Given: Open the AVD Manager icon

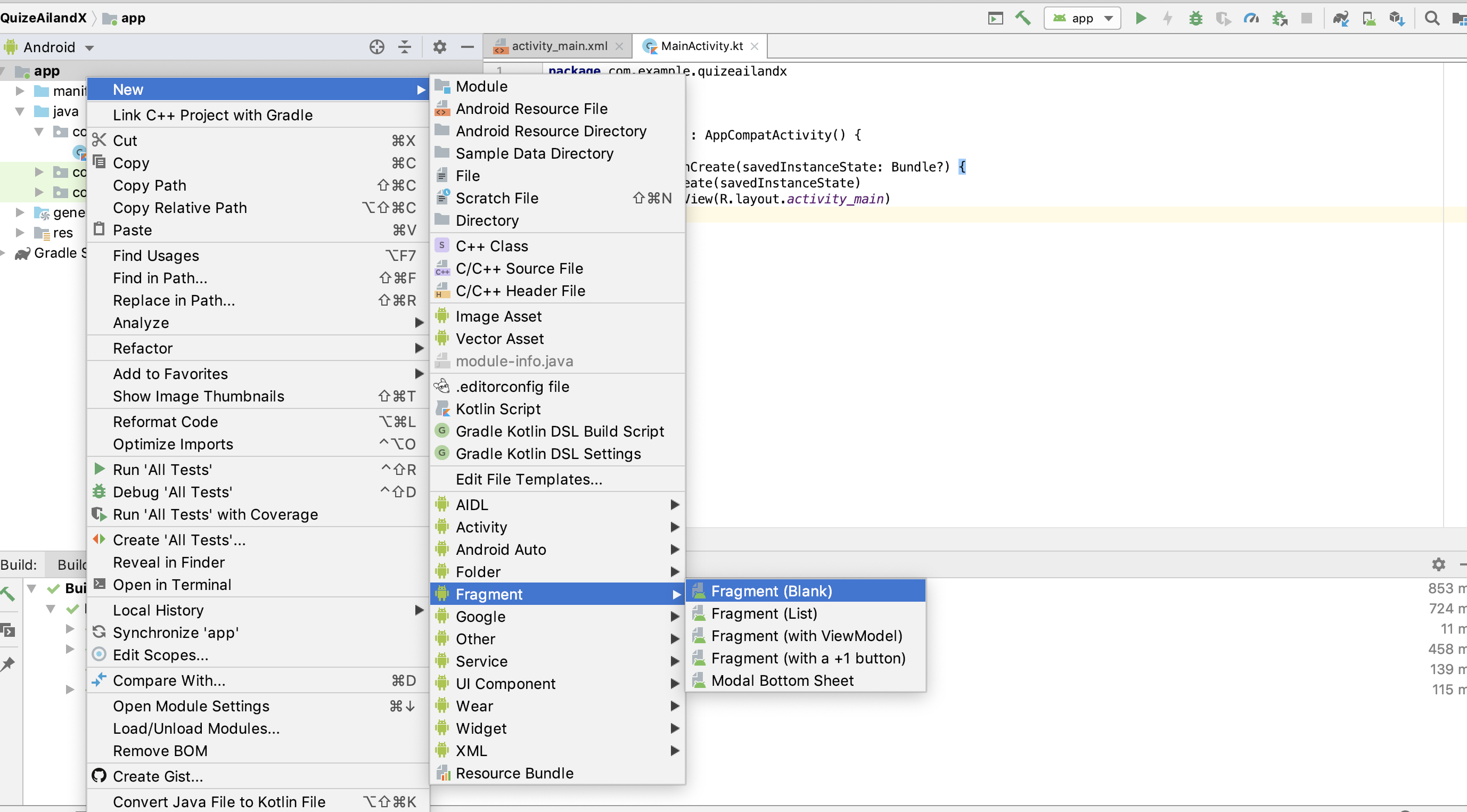Looking at the screenshot, I should [x=1369, y=18].
